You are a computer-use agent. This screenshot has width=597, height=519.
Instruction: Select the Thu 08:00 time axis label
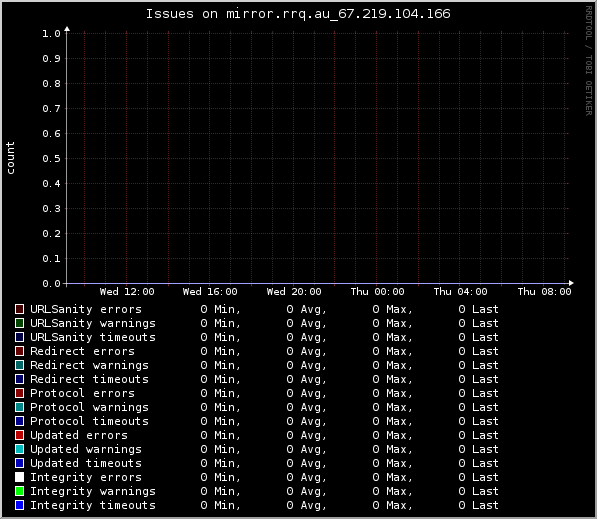click(x=544, y=292)
